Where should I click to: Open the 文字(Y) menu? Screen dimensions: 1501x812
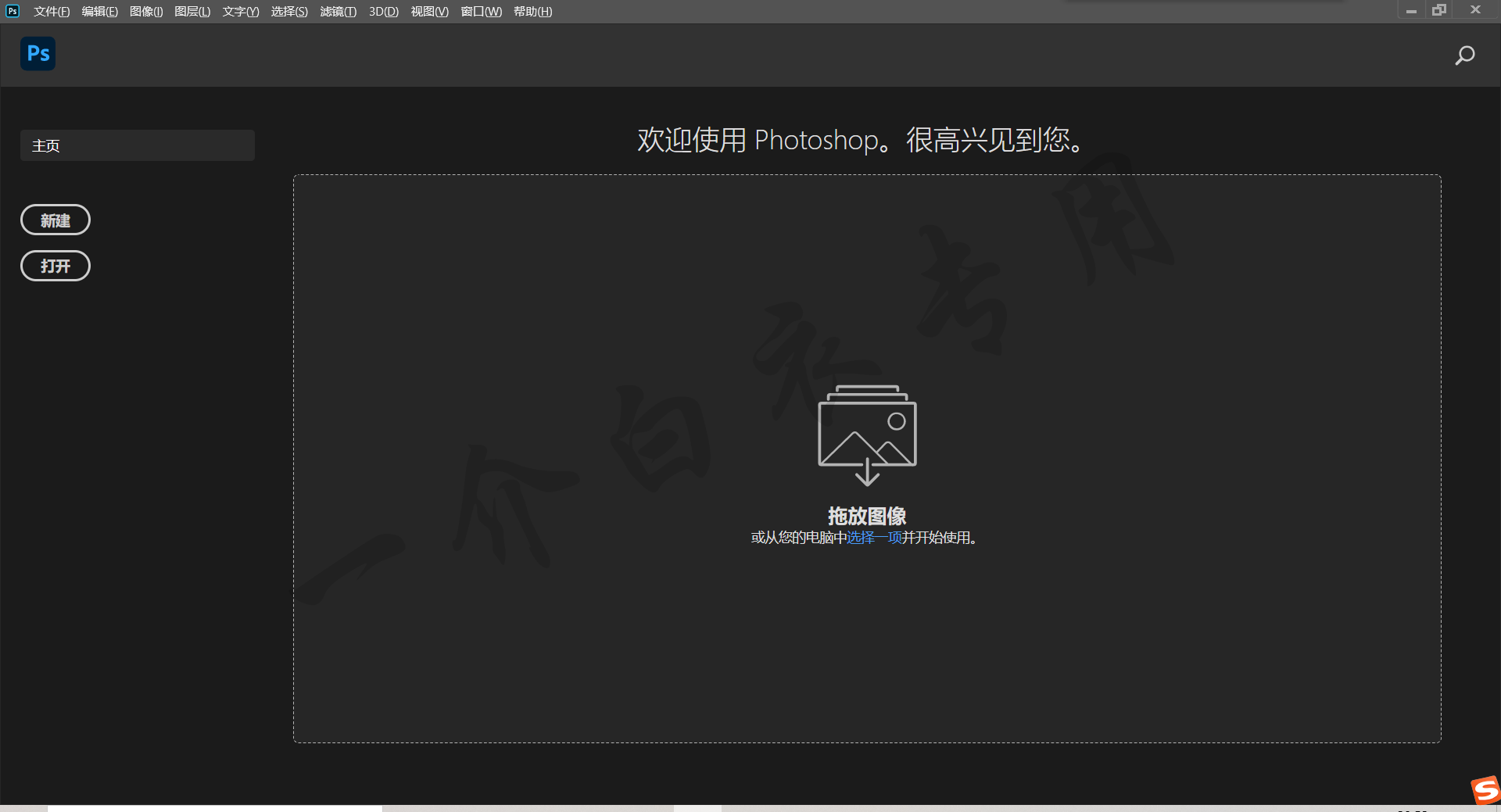pyautogui.click(x=241, y=12)
